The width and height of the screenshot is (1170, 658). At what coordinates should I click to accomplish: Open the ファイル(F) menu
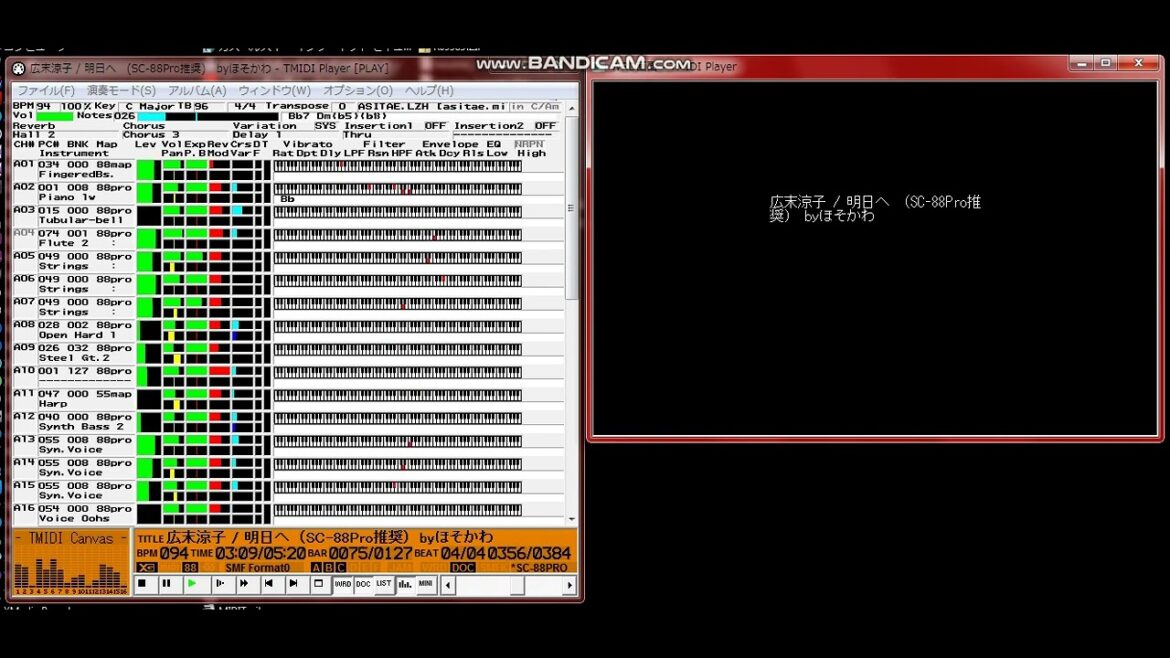pos(46,91)
